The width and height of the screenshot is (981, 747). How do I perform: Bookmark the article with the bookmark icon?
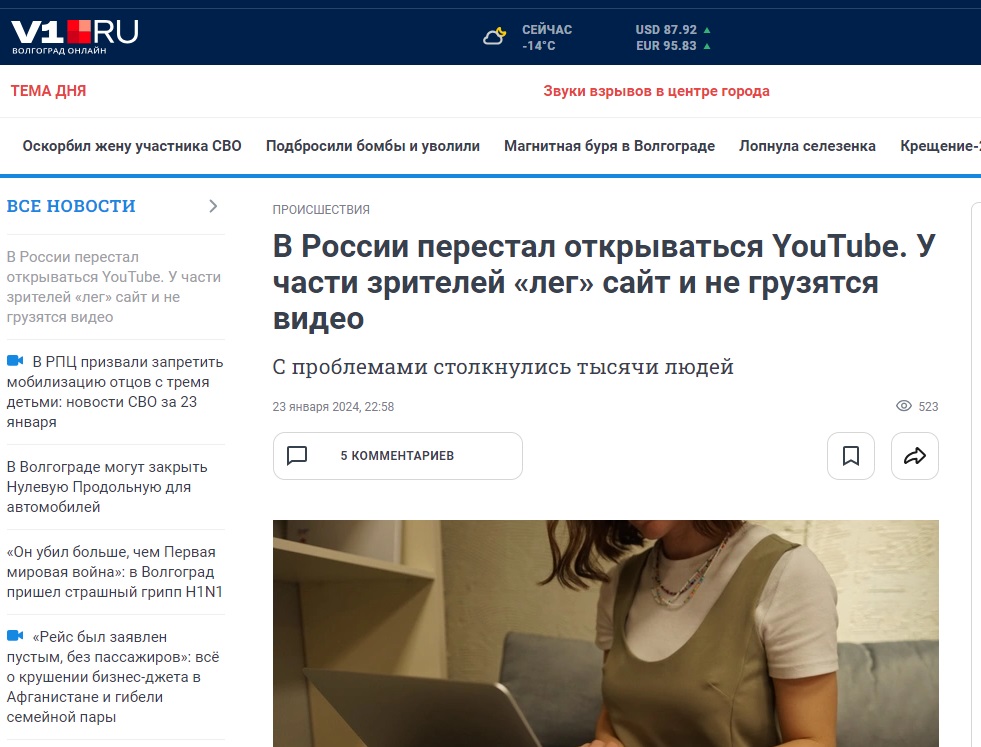(851, 456)
